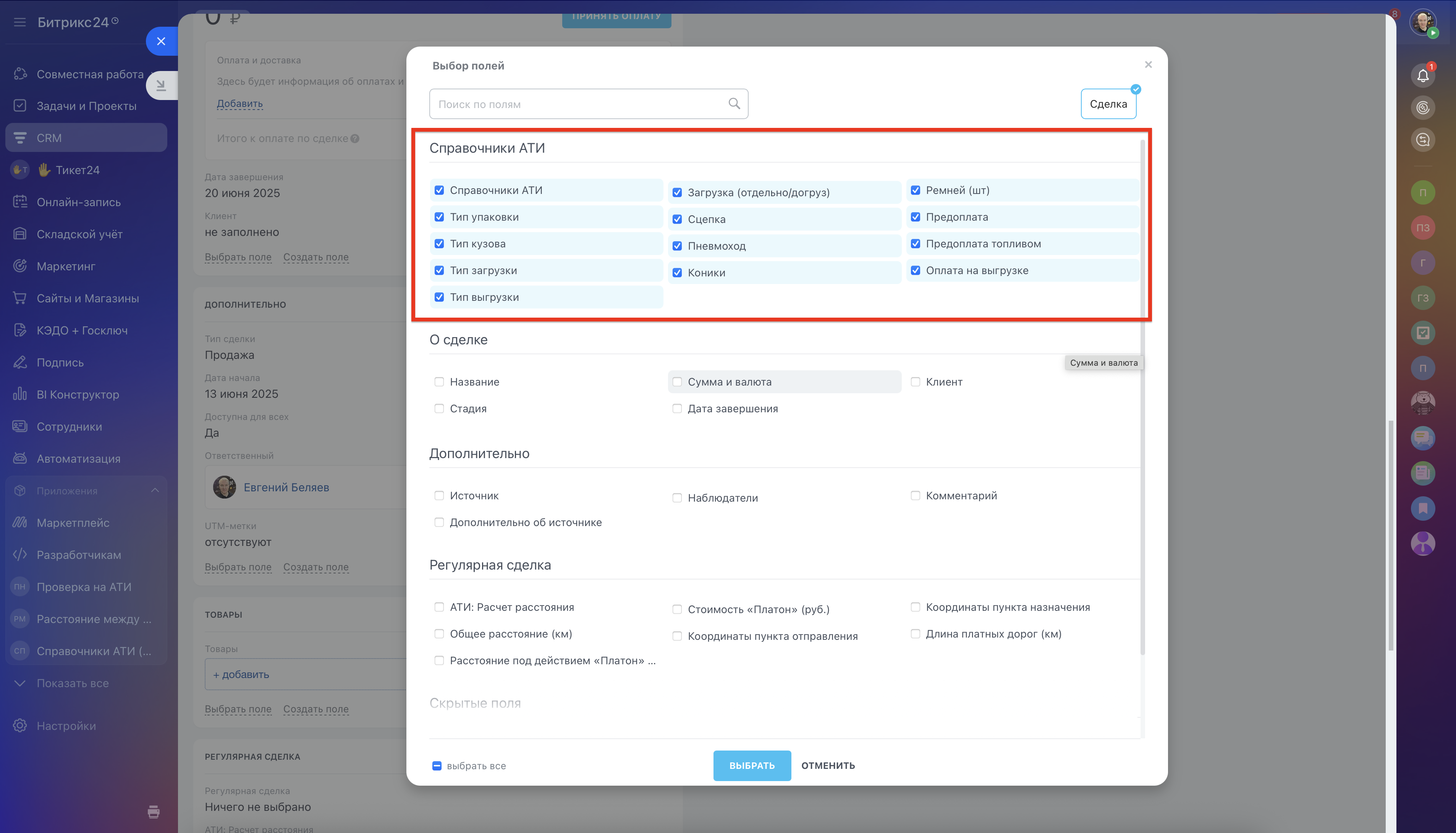The height and width of the screenshot is (833, 1456).
Task: Uncheck the Тип кузова checkbox
Action: pos(439,244)
